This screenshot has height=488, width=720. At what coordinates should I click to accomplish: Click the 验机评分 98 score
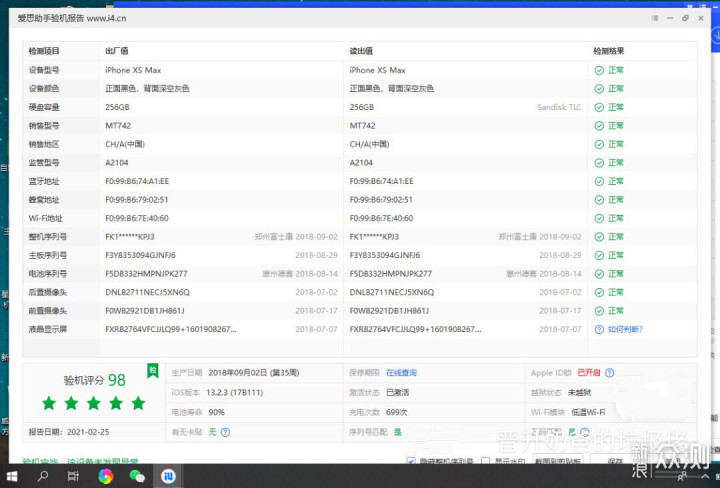coord(95,380)
